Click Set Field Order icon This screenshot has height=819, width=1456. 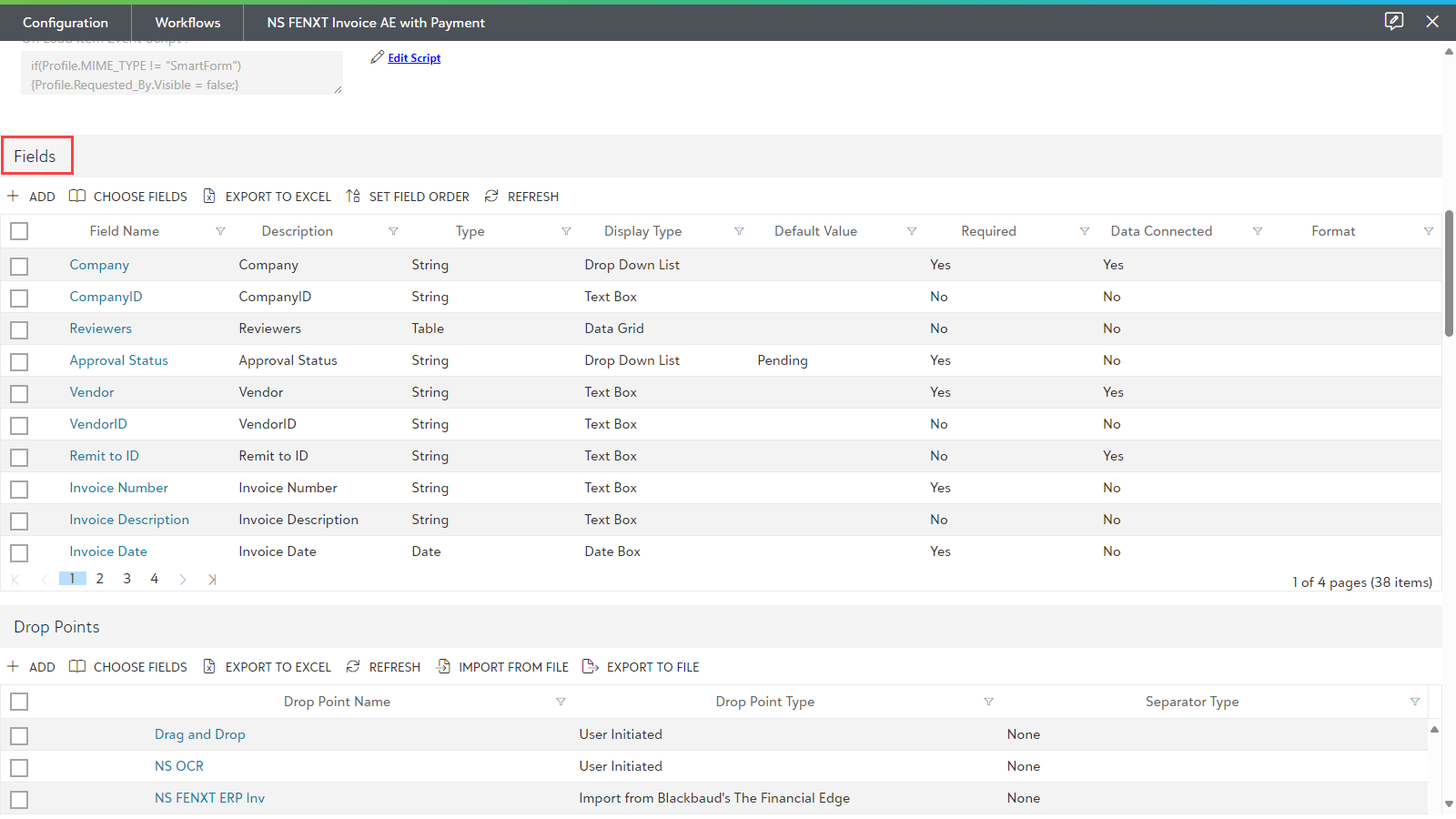coord(353,197)
